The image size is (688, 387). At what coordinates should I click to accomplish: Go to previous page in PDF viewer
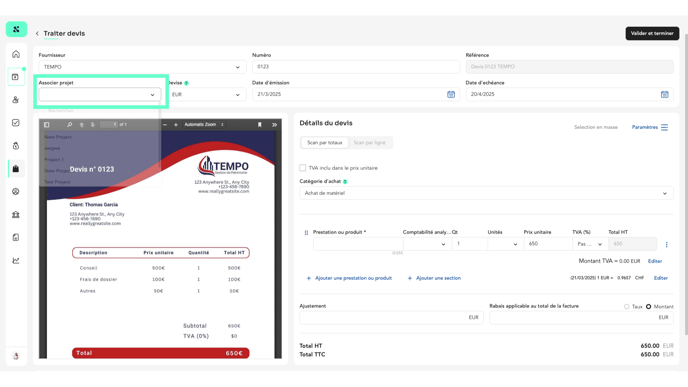pyautogui.click(x=81, y=125)
